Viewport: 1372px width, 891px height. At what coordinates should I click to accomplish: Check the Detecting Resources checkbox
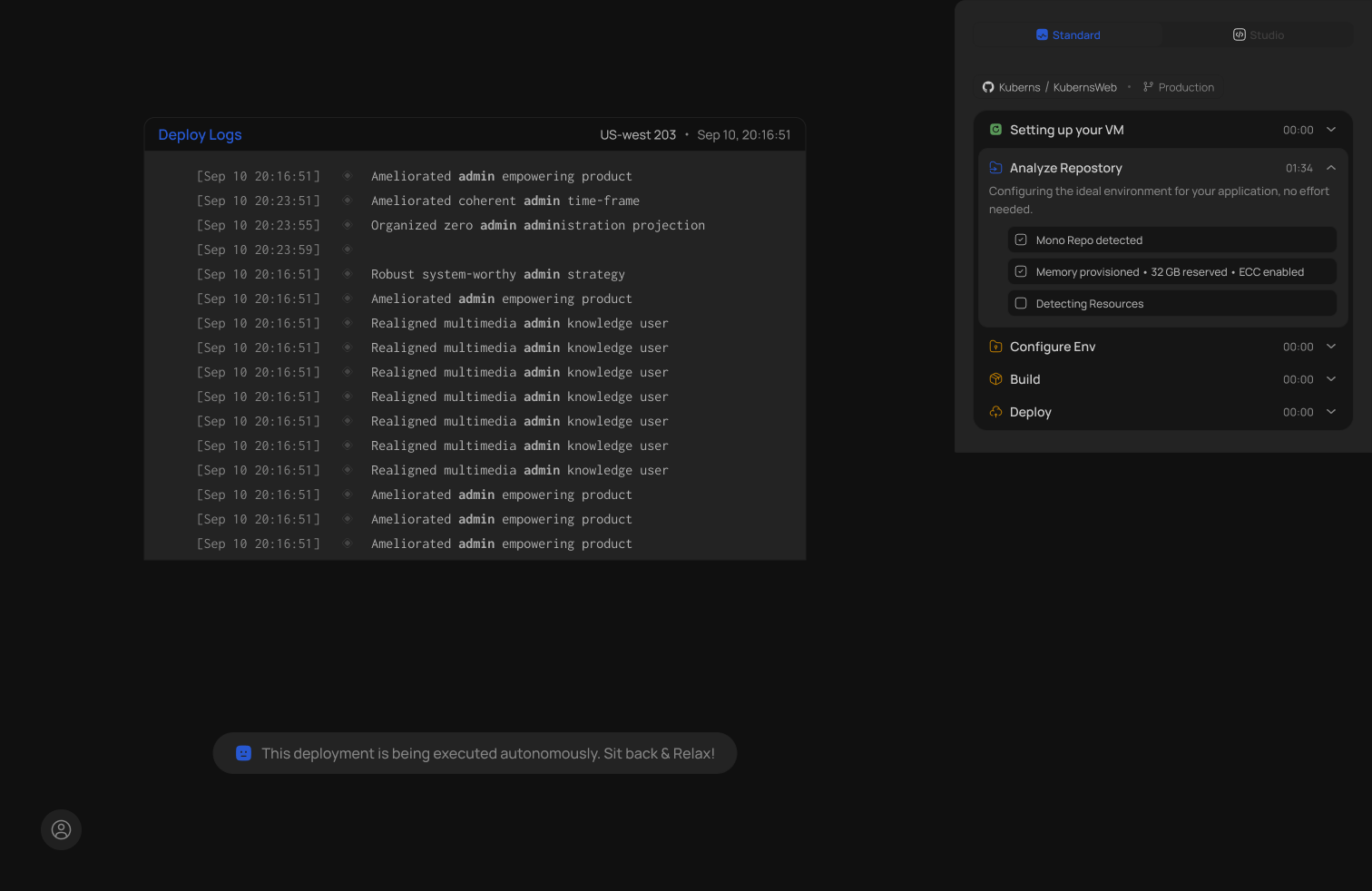coord(1021,303)
